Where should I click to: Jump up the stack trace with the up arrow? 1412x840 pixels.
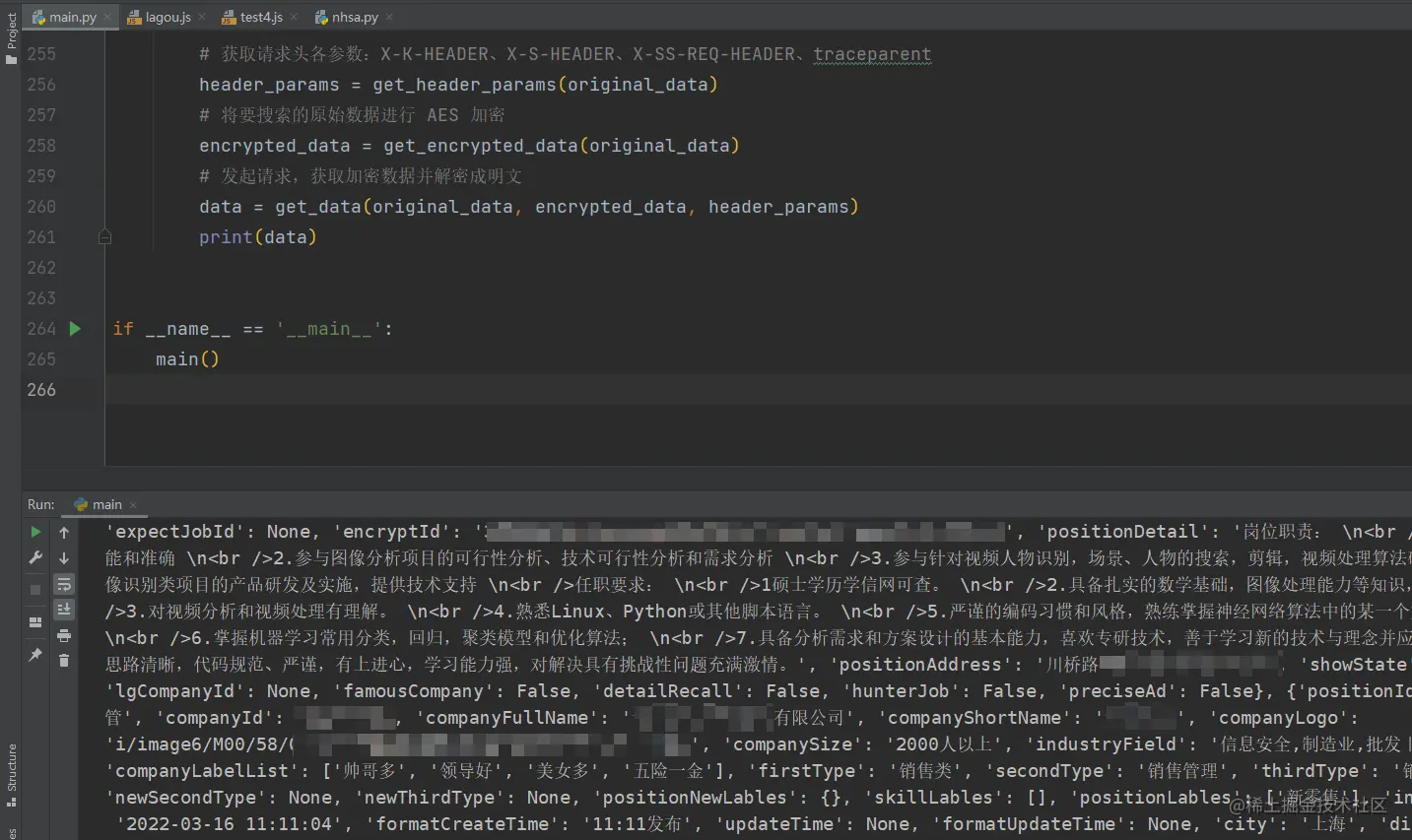[64, 532]
